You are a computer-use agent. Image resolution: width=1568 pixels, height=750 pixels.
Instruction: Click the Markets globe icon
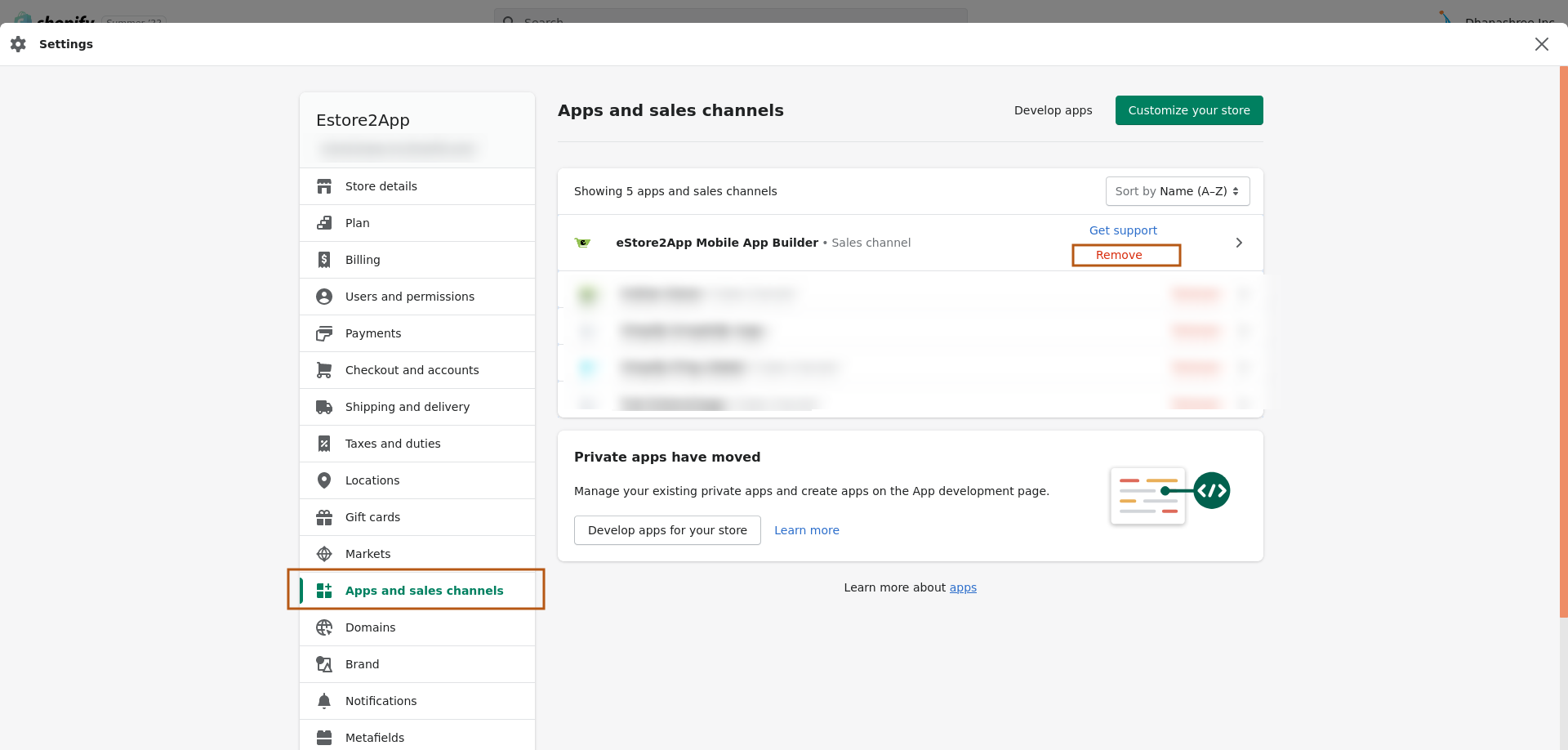(324, 554)
